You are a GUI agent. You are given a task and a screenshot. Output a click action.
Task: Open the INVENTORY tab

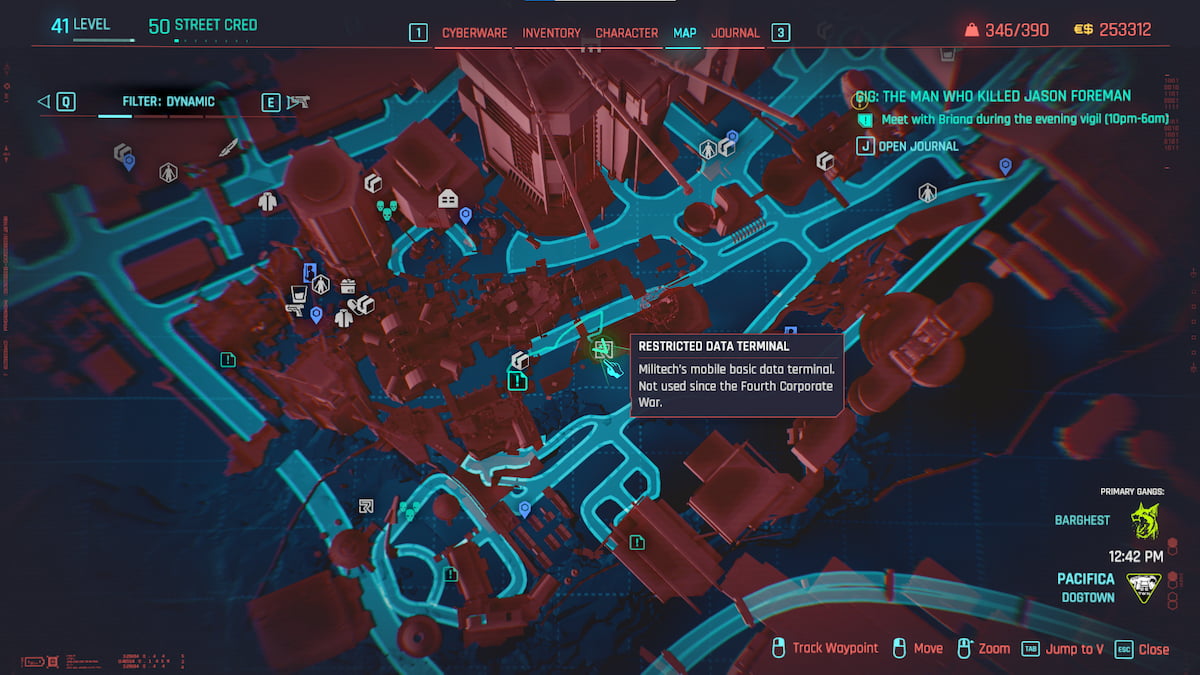click(551, 32)
